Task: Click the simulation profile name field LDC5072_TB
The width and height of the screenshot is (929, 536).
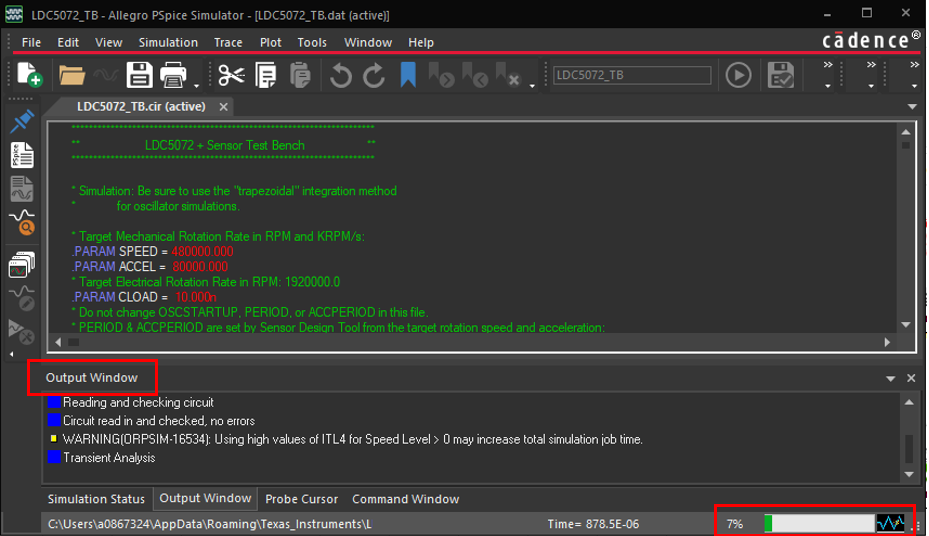Action: [x=632, y=75]
